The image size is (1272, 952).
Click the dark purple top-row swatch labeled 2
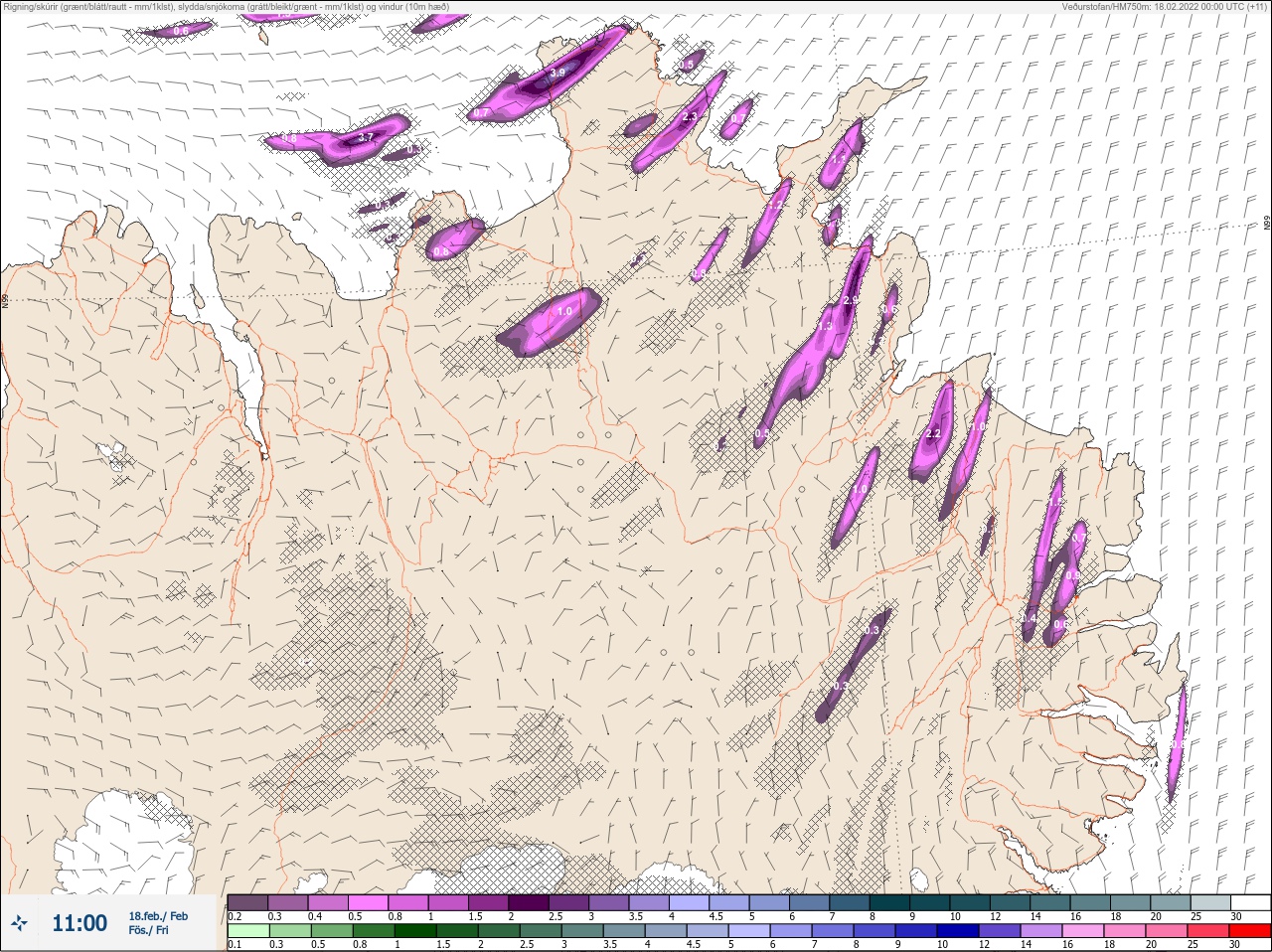(x=530, y=902)
